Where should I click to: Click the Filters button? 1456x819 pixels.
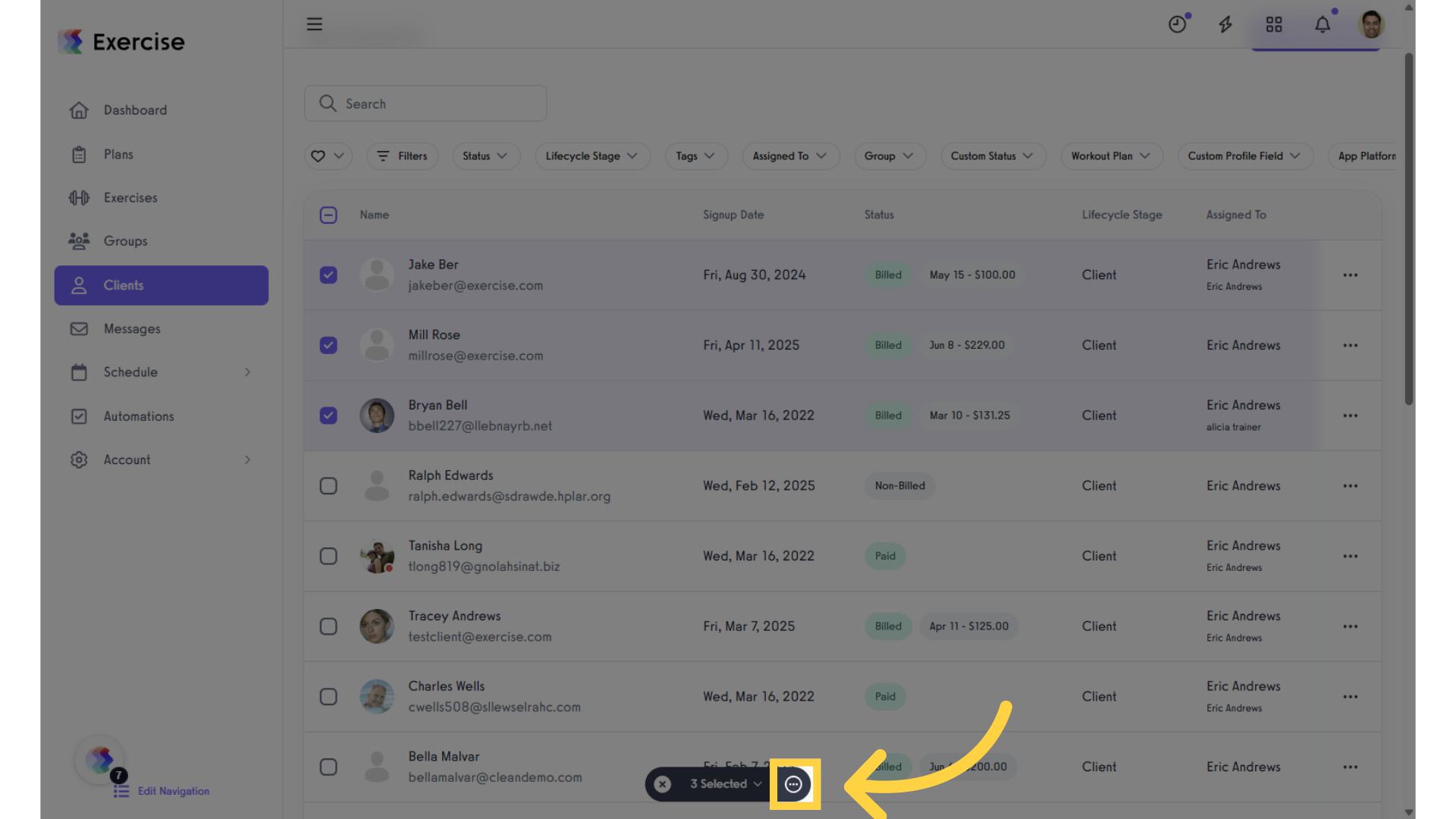403,156
